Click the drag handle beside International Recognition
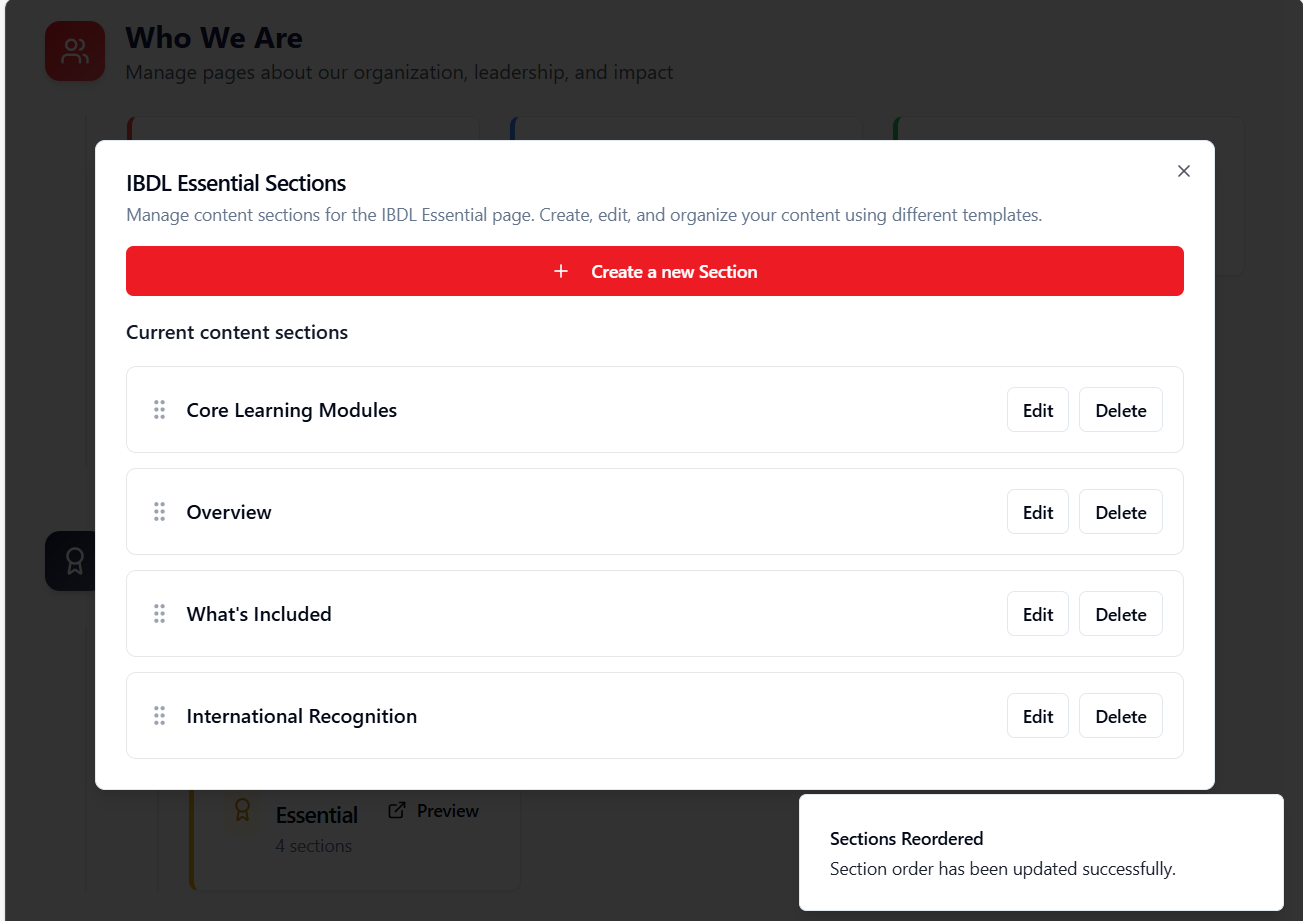 pyautogui.click(x=159, y=716)
